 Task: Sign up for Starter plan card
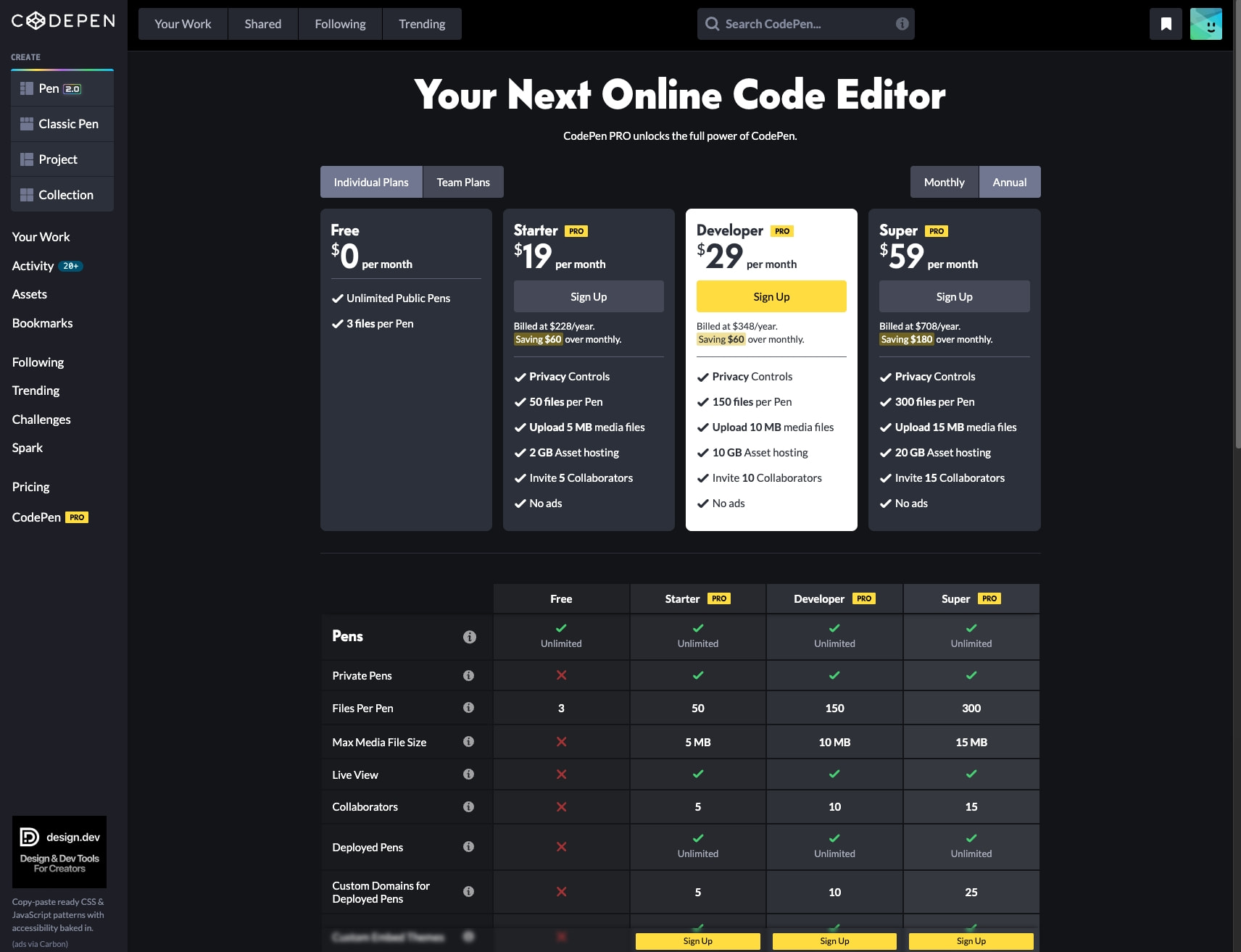pos(589,296)
